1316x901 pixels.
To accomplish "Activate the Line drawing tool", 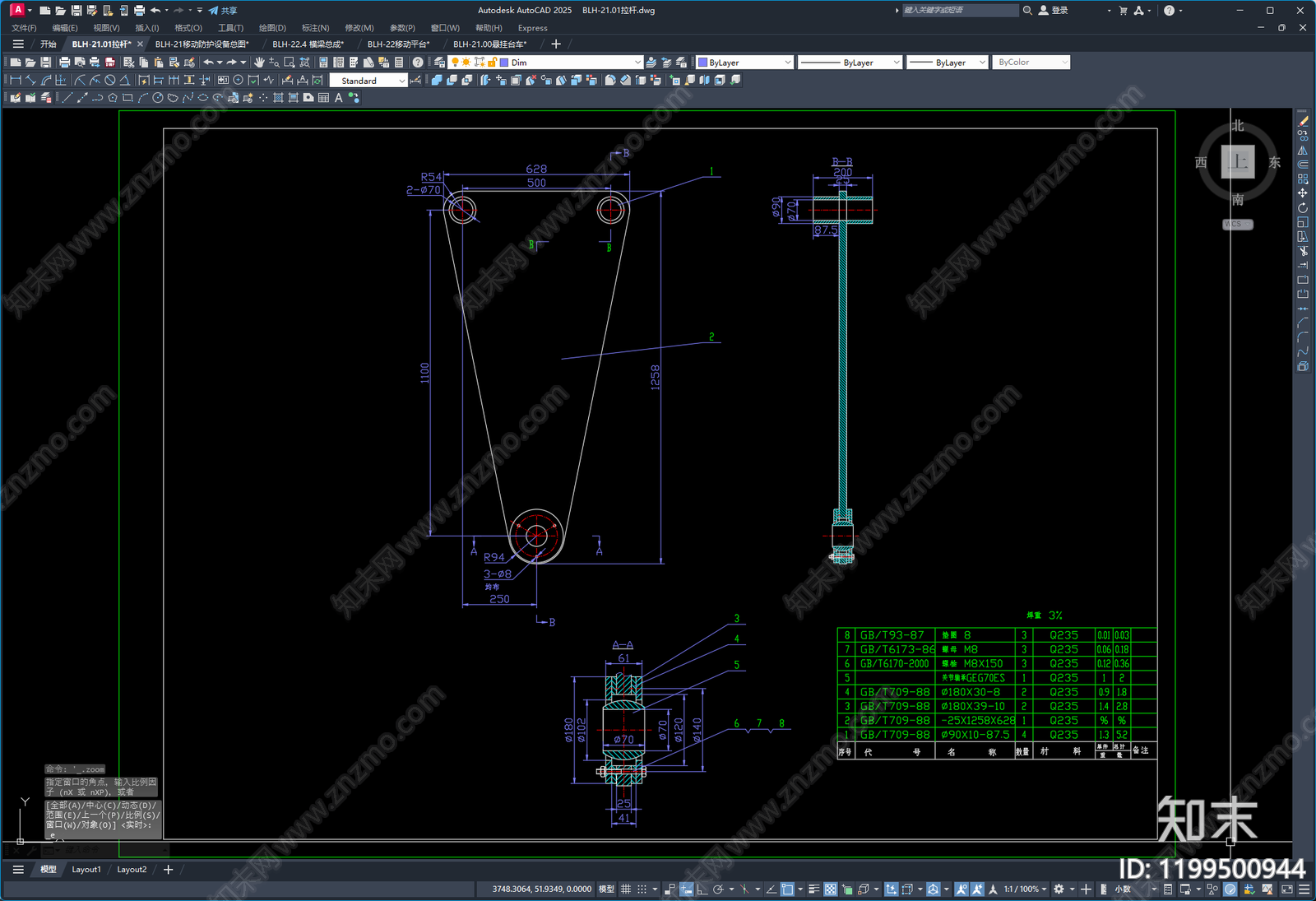I will pyautogui.click(x=67, y=98).
